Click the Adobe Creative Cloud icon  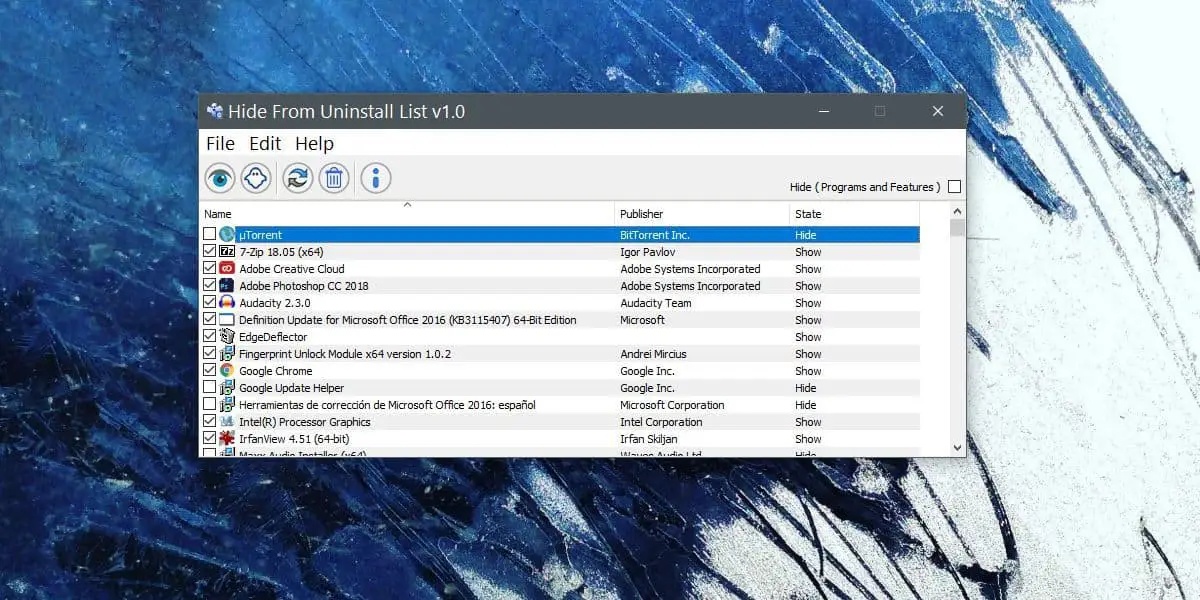click(227, 269)
